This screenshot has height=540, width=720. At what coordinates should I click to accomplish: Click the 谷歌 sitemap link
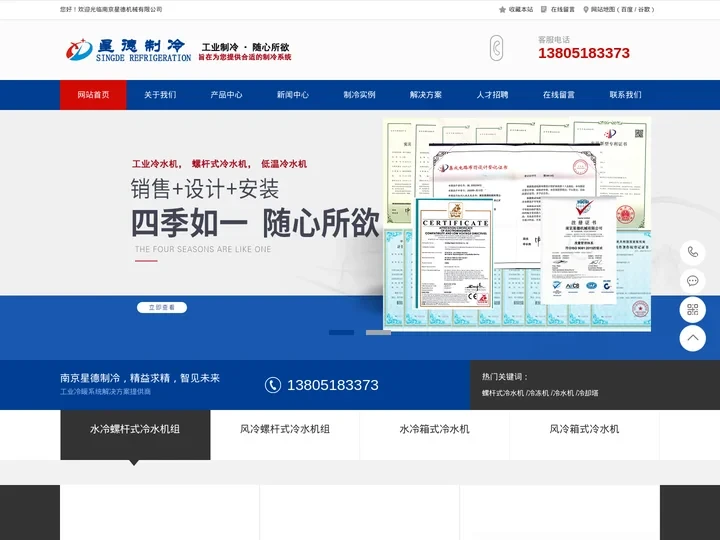[644, 9]
